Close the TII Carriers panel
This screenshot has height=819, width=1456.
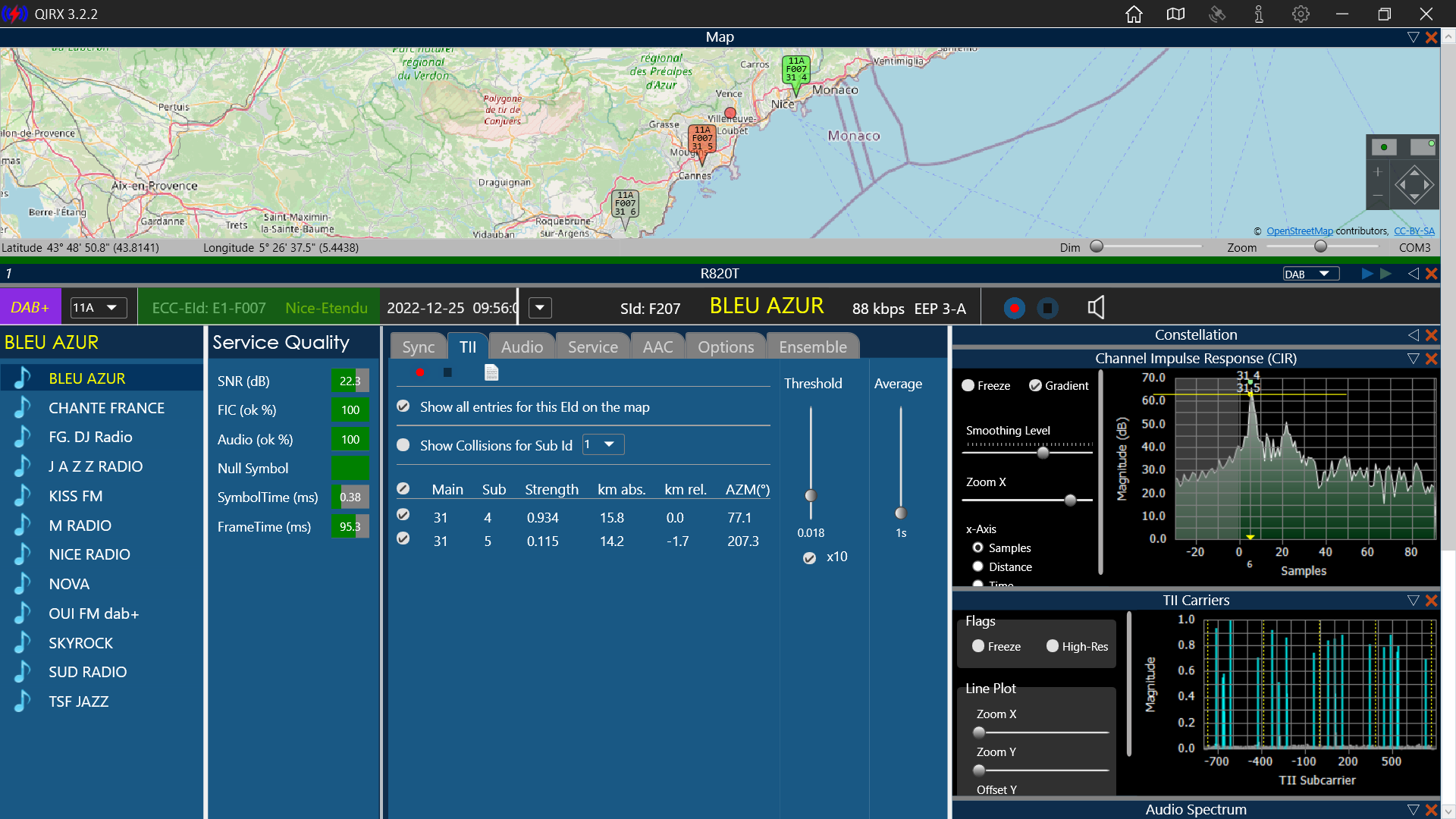coord(1432,601)
